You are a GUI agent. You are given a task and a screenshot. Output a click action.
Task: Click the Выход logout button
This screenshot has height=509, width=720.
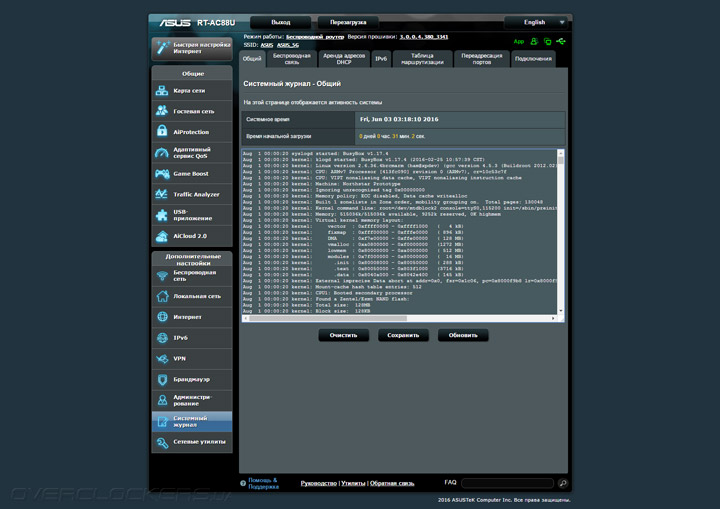pyautogui.click(x=281, y=22)
